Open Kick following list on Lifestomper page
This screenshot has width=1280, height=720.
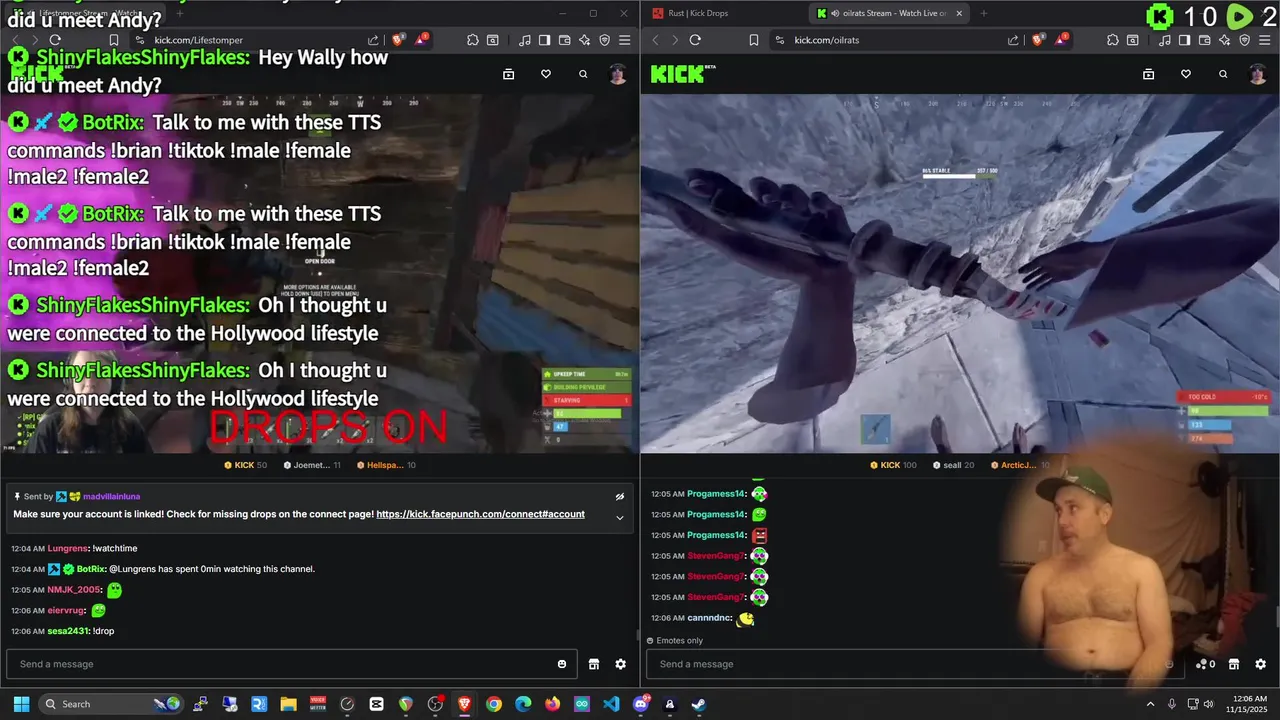[508, 74]
